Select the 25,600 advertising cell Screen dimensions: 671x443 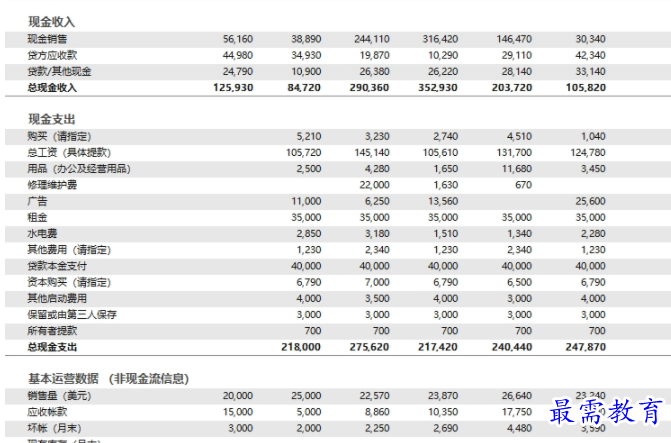591,201
